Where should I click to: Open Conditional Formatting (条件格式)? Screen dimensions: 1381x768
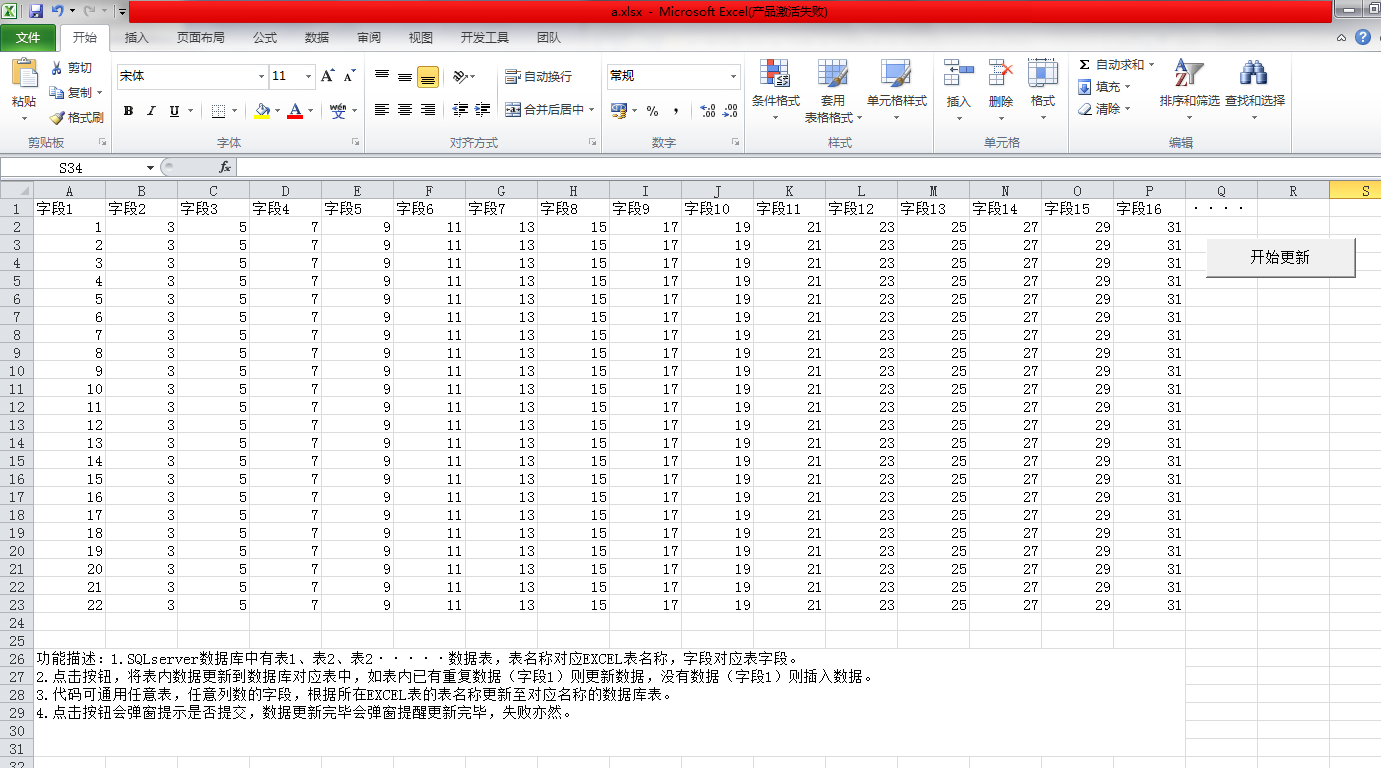[x=775, y=83]
